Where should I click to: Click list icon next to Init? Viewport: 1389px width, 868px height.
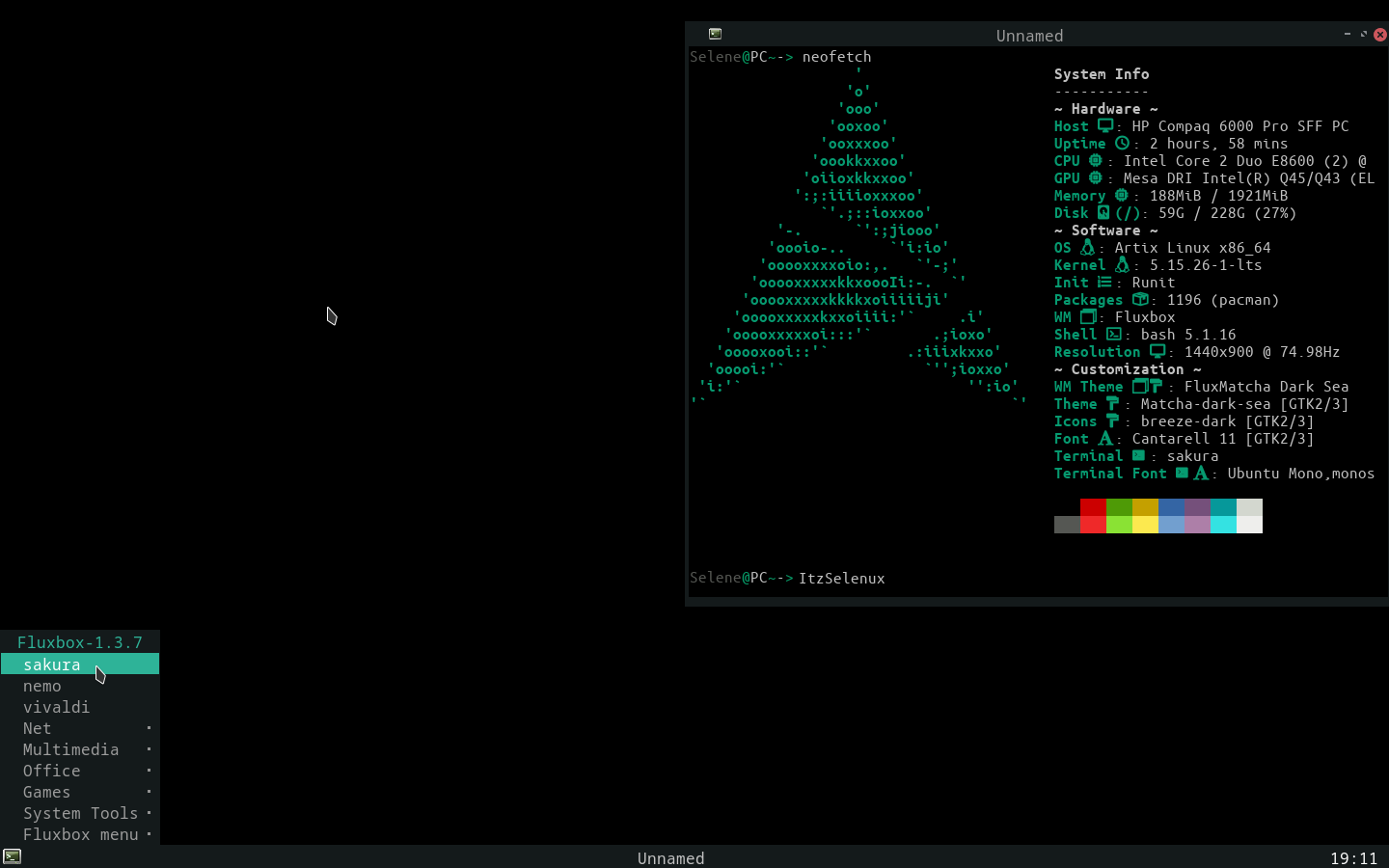[1104, 282]
